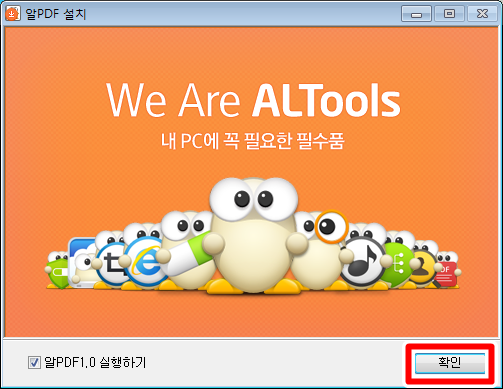Maximize the 알PDF 설치 window

449,14
